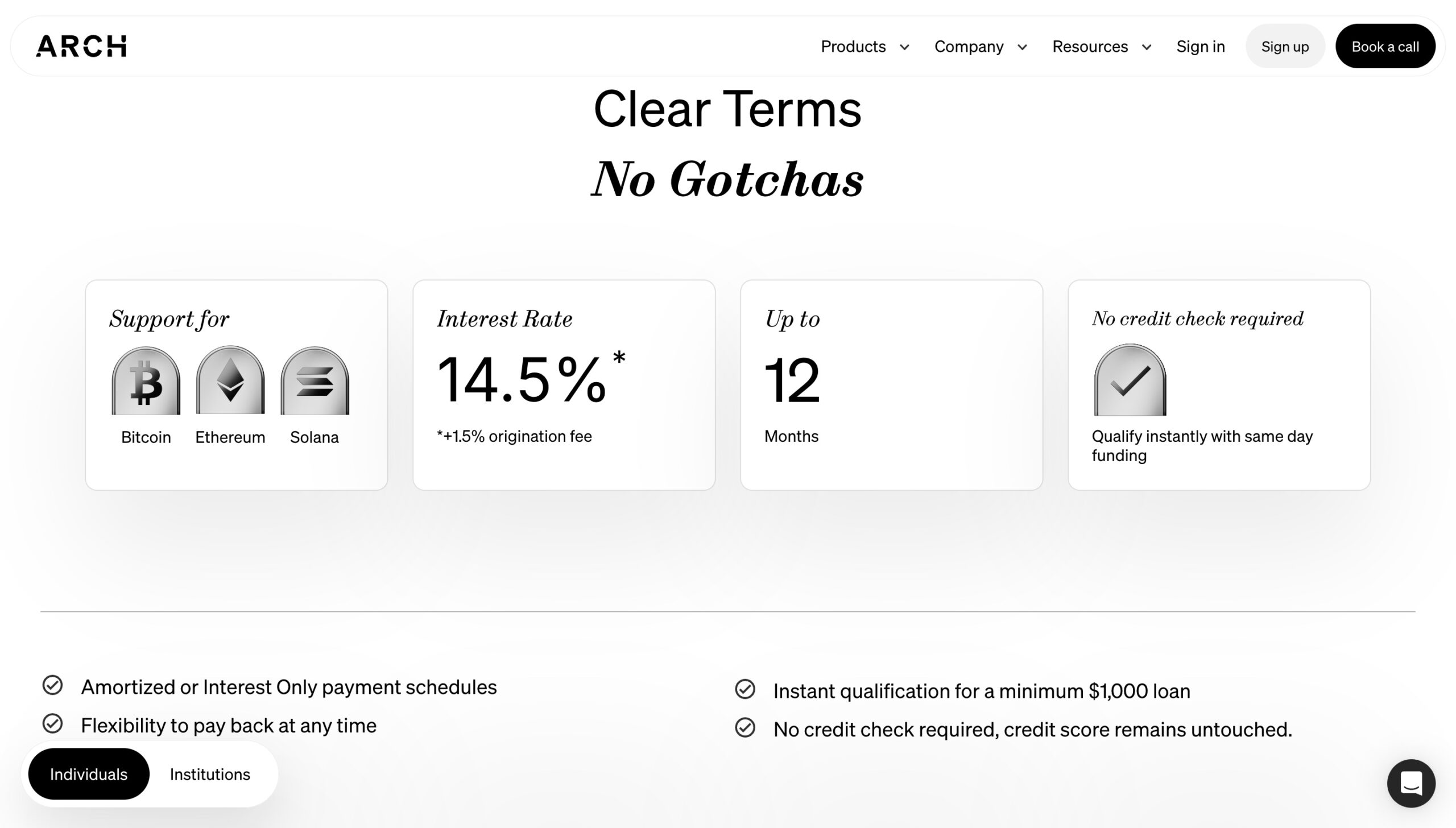1456x828 pixels.
Task: Click the ARCH logo
Action: tap(82, 45)
